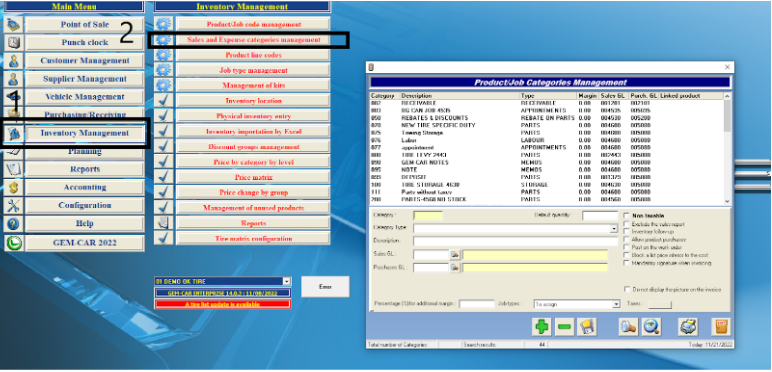This screenshot has height=372, width=772.
Task: Click the magnifier Search icon with globe
Action: pos(652,327)
